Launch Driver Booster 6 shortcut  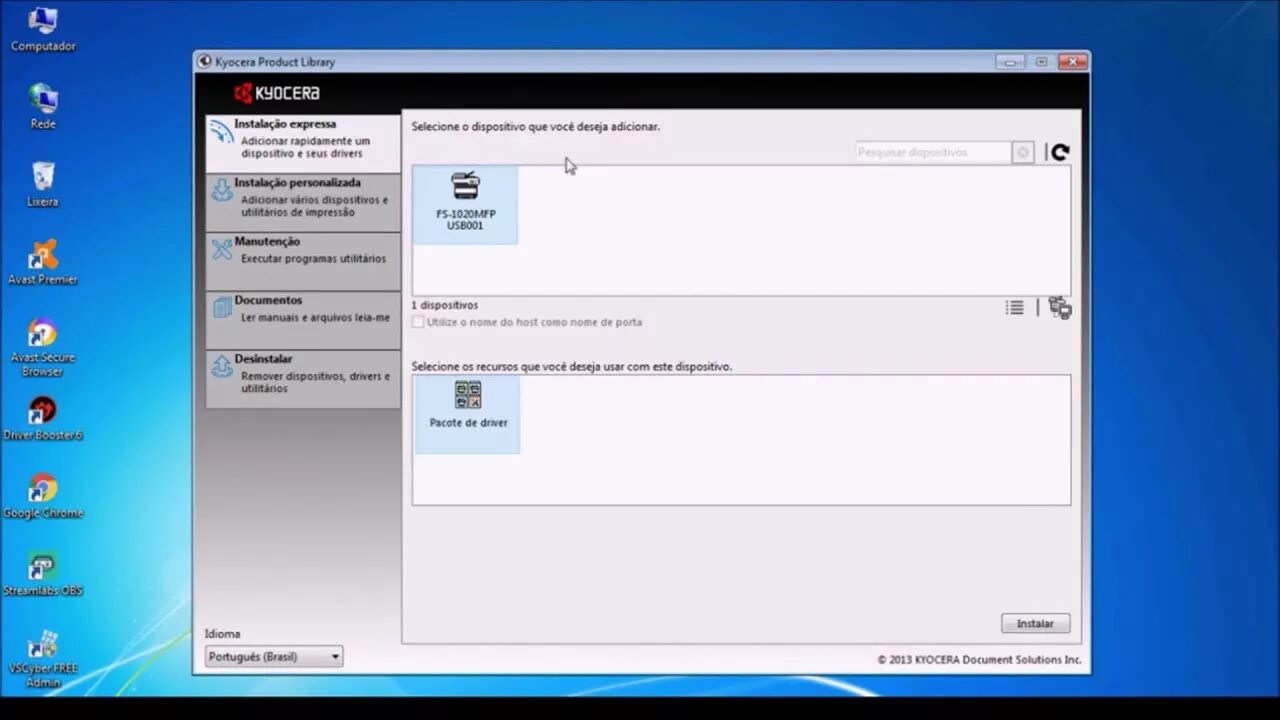pyautogui.click(x=43, y=419)
